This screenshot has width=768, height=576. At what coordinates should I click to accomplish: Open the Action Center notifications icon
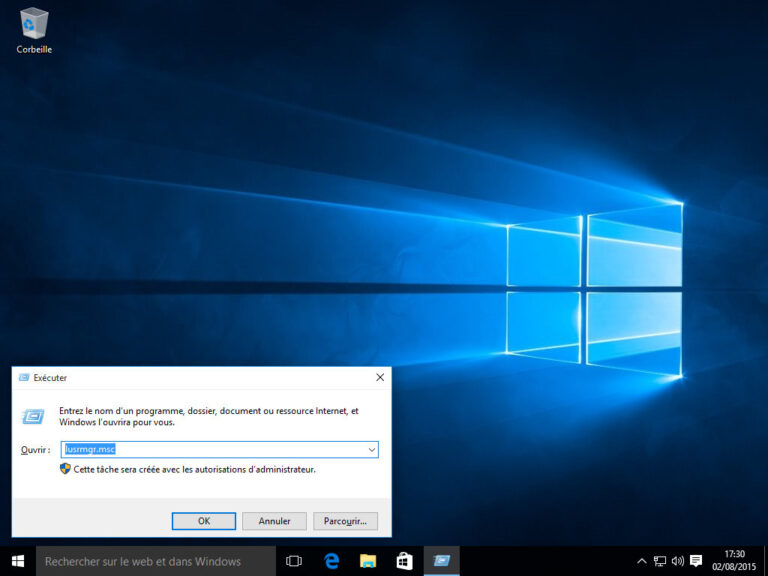[x=696, y=561]
